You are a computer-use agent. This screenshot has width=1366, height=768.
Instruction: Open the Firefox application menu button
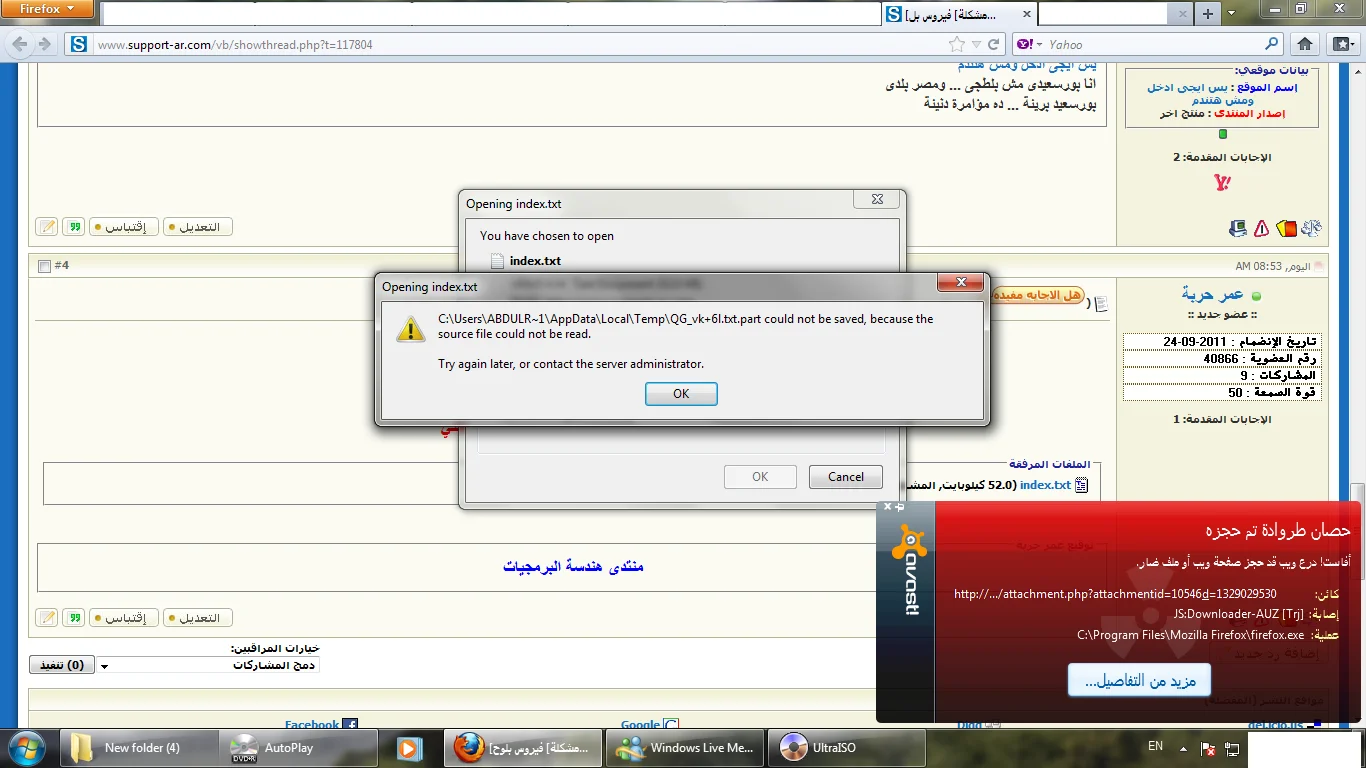[x=47, y=10]
